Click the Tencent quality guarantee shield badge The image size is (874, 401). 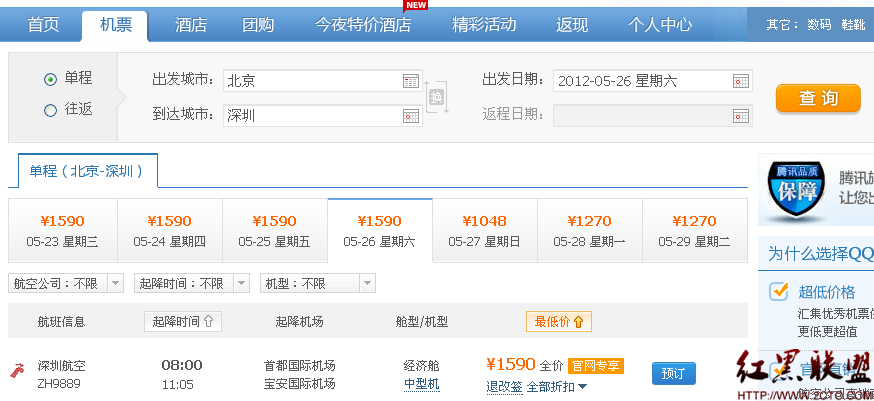point(795,190)
